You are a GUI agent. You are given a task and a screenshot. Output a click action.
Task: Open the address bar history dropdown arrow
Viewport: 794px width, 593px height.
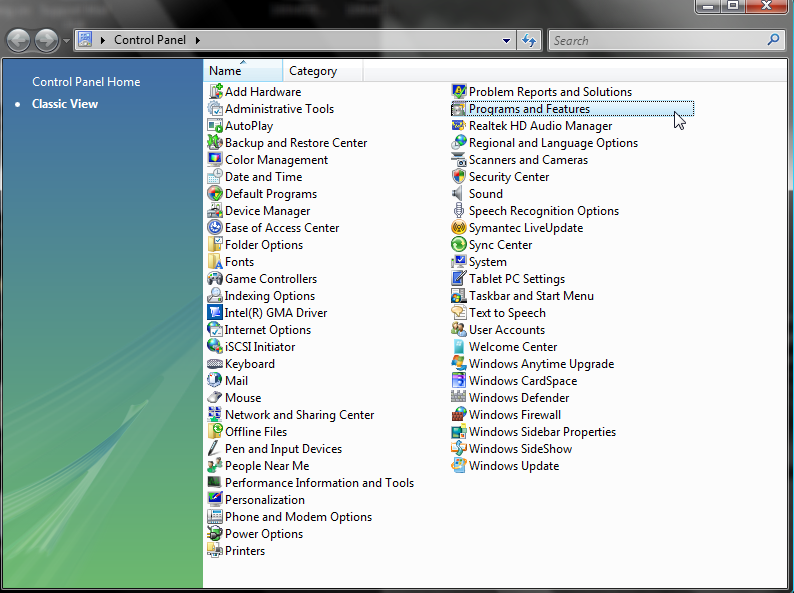pyautogui.click(x=507, y=41)
